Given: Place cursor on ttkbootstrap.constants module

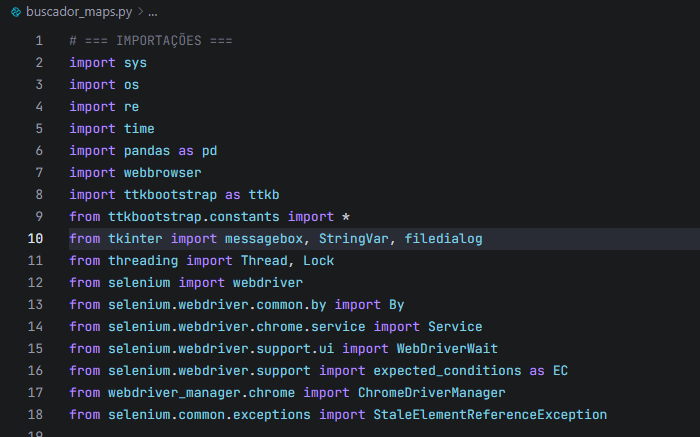Looking at the screenshot, I should click(x=194, y=217).
